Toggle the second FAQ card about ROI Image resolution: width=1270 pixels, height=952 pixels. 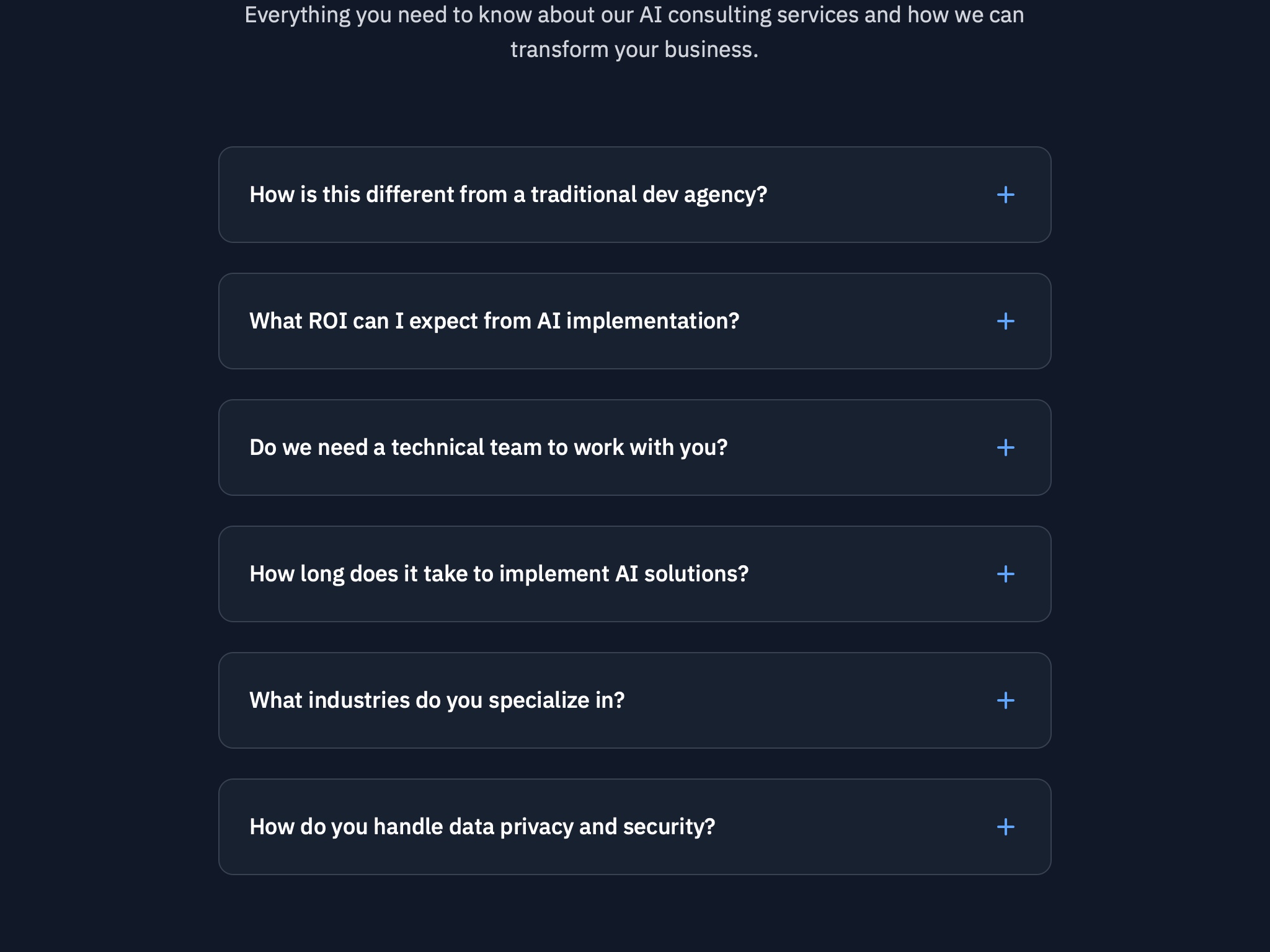[635, 320]
